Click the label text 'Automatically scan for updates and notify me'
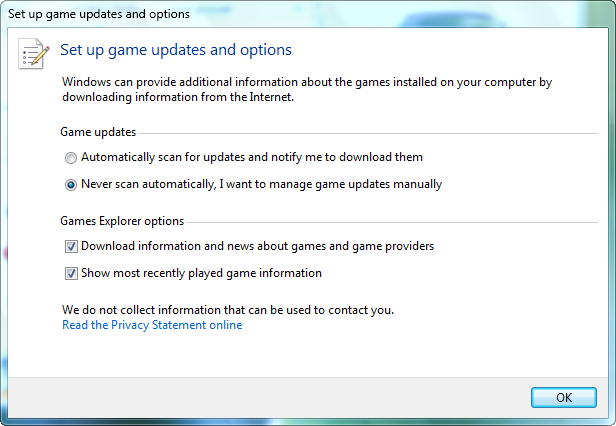The width and height of the screenshot is (616, 426). pyautogui.click(x=252, y=157)
